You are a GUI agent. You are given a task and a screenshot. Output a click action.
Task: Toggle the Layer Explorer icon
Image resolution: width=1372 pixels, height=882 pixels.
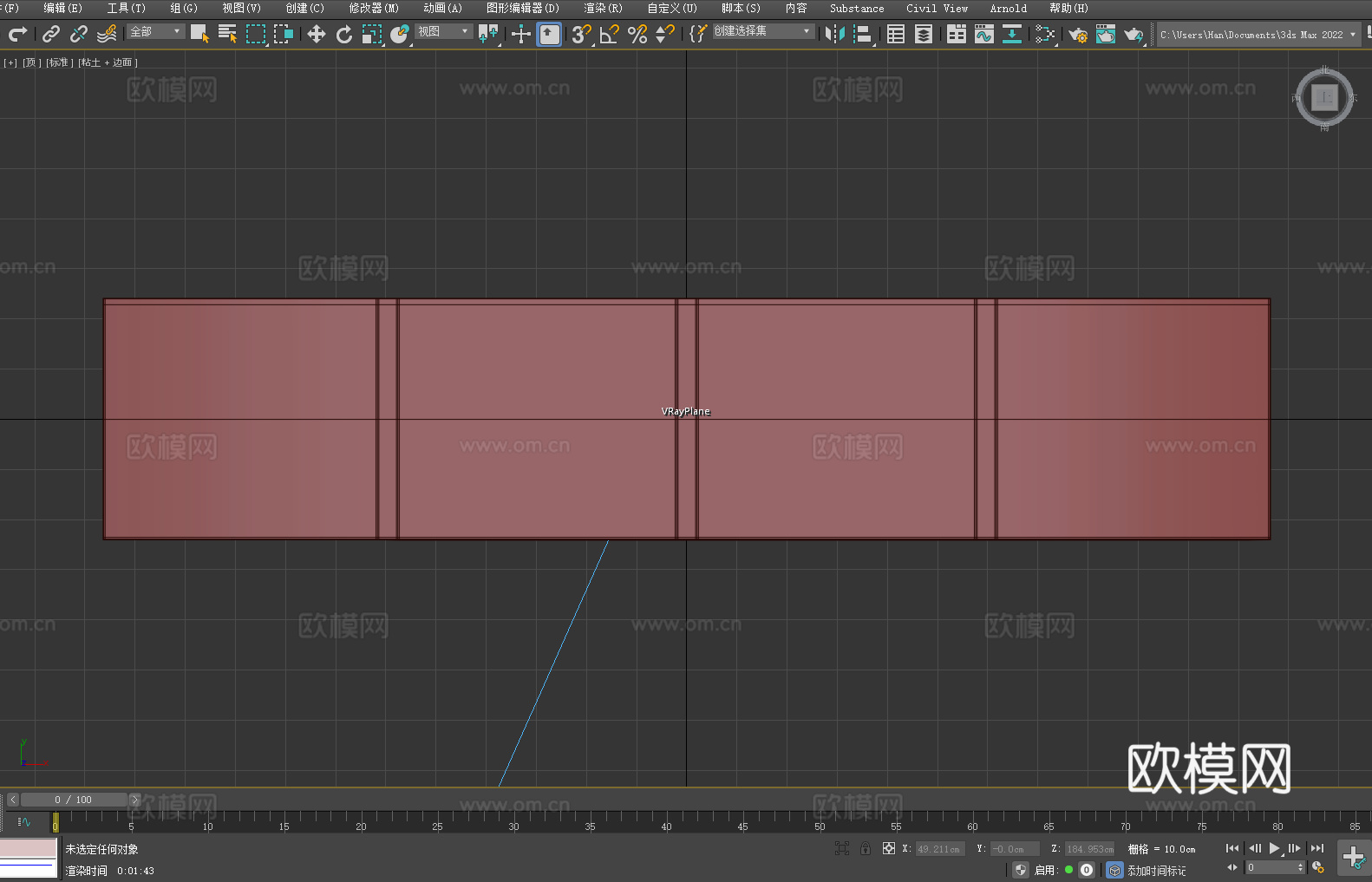[924, 34]
